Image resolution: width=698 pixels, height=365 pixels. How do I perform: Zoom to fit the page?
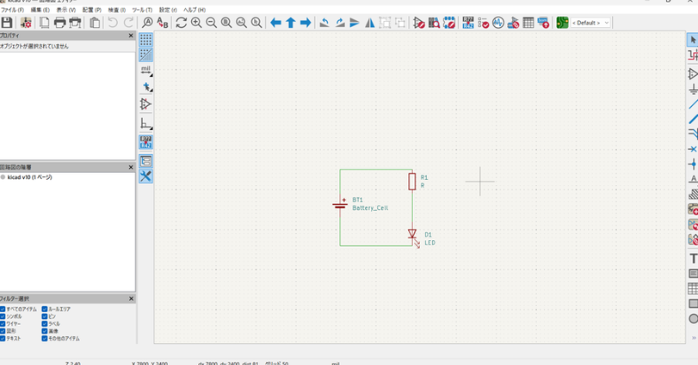pos(226,22)
